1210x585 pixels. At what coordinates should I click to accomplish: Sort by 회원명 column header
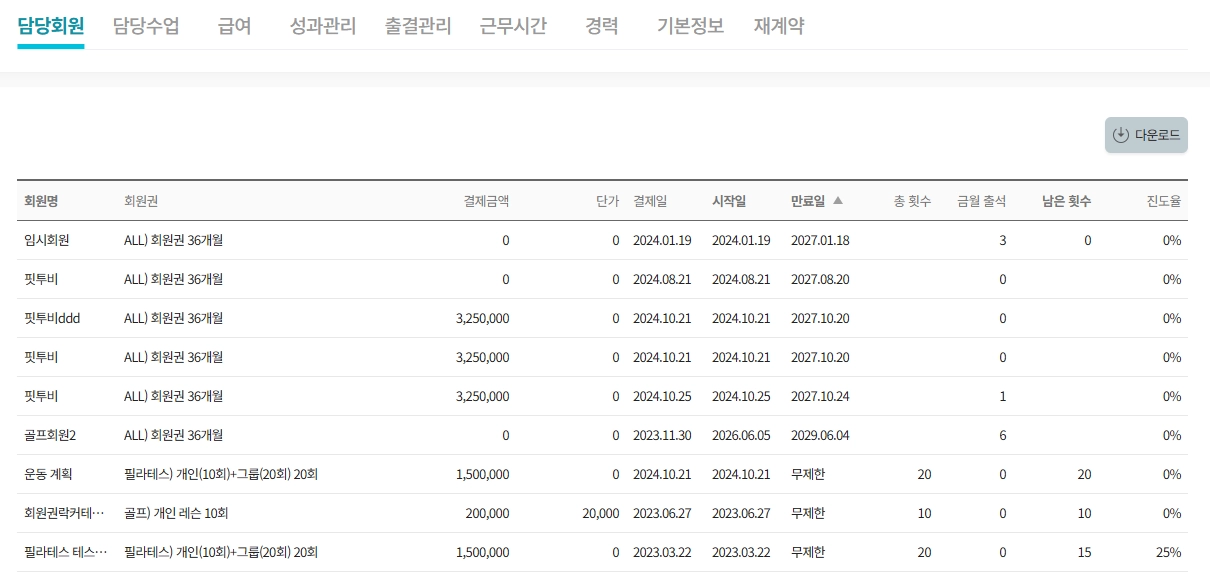click(x=41, y=201)
